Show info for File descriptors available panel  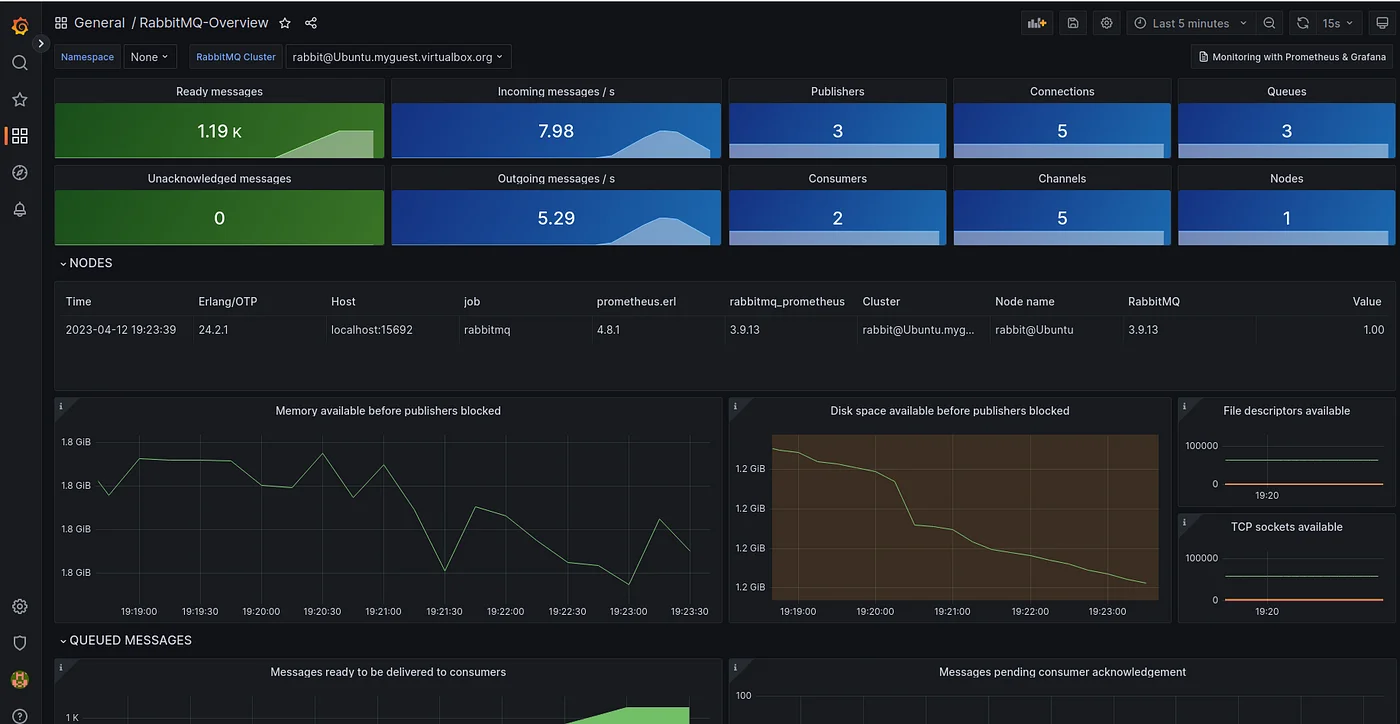[x=1185, y=406]
